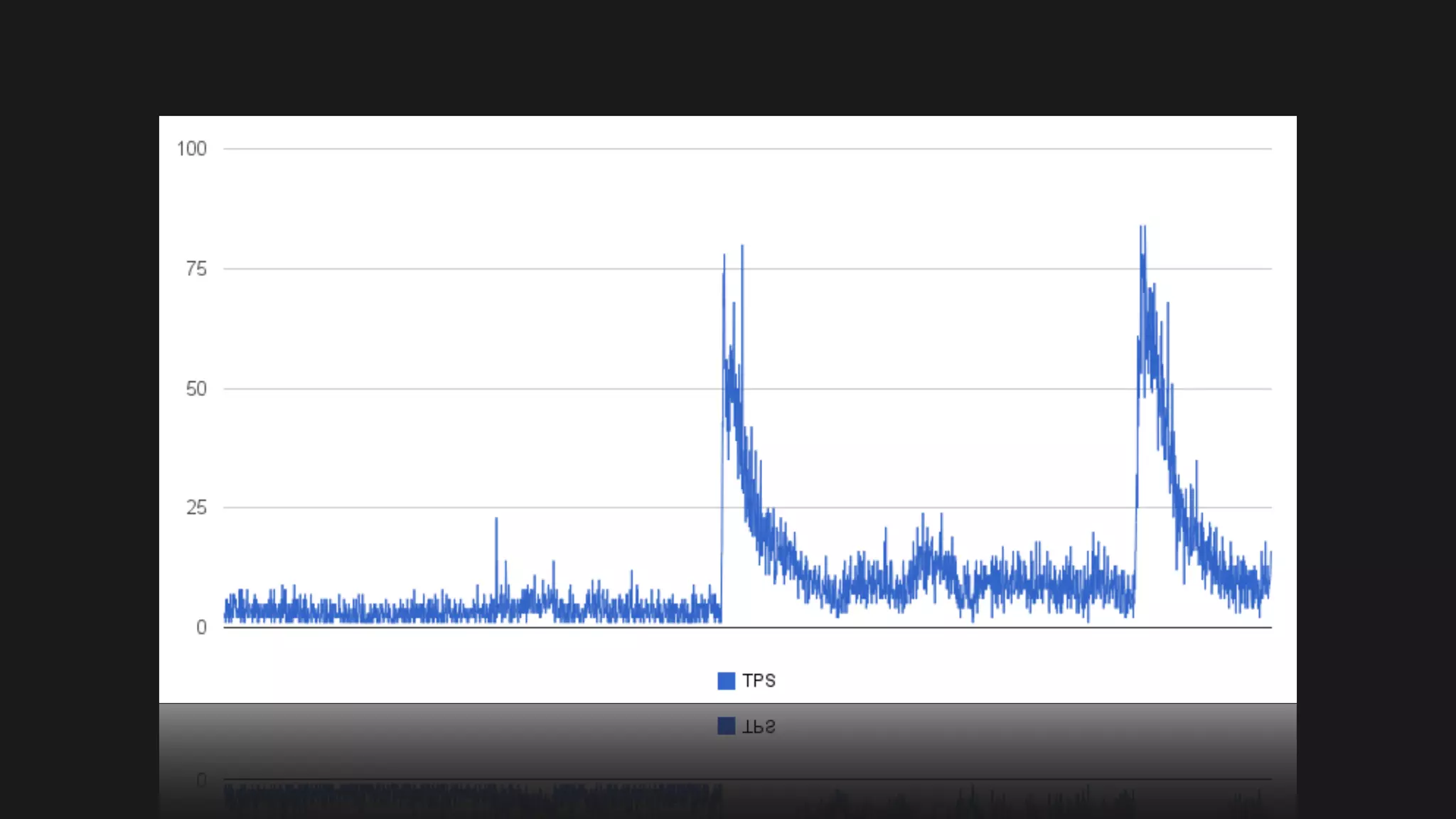Click the isolated small spike below the 25 line
The width and height of the screenshot is (1456, 819).
pyautogui.click(x=496, y=520)
